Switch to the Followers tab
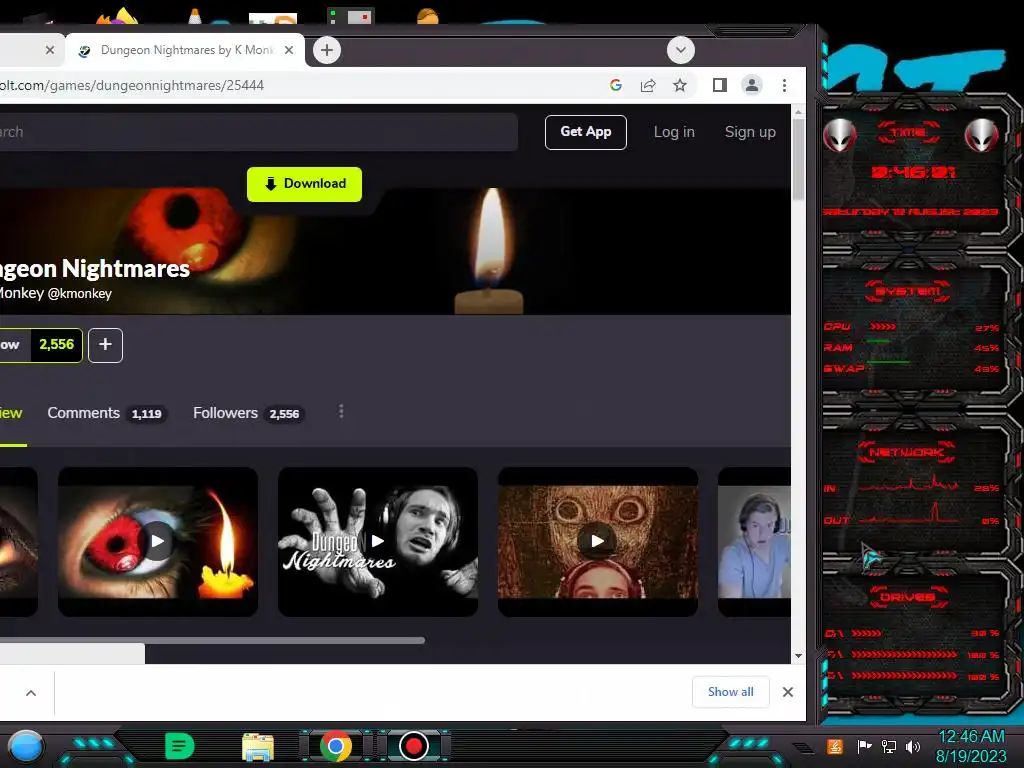This screenshot has height=768, width=1024. click(x=248, y=413)
